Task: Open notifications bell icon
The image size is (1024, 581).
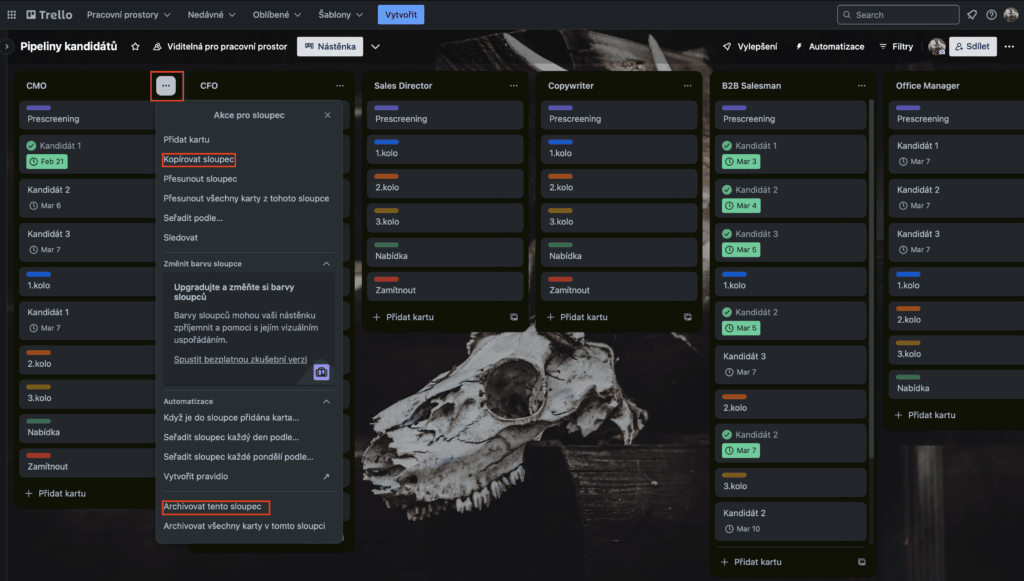Action: click(x=972, y=14)
